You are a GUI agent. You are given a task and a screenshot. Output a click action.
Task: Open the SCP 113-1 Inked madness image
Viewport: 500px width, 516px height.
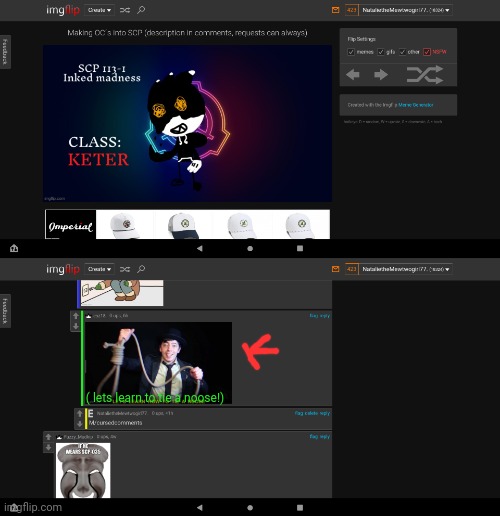[187, 123]
